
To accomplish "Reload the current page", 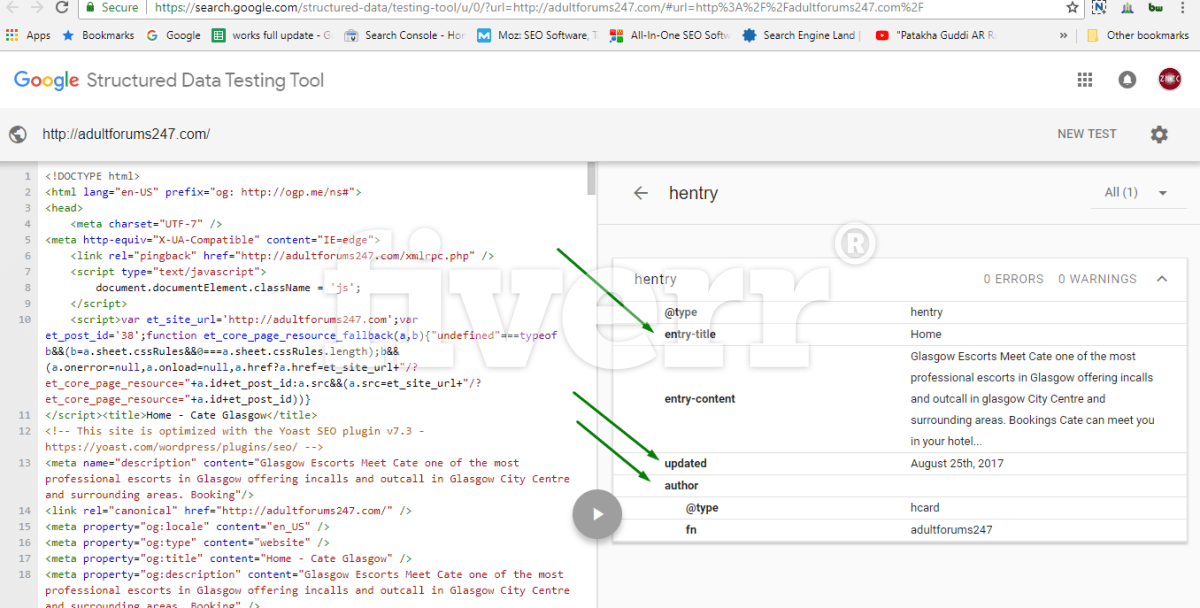I will coord(62,7).
